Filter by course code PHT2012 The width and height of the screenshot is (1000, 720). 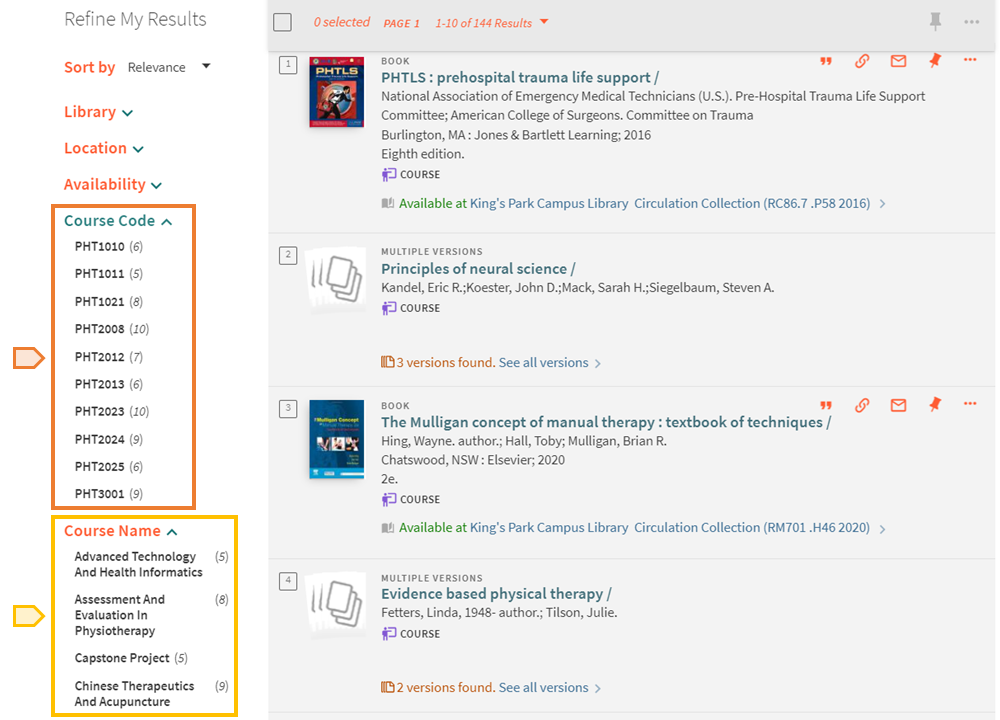point(100,357)
